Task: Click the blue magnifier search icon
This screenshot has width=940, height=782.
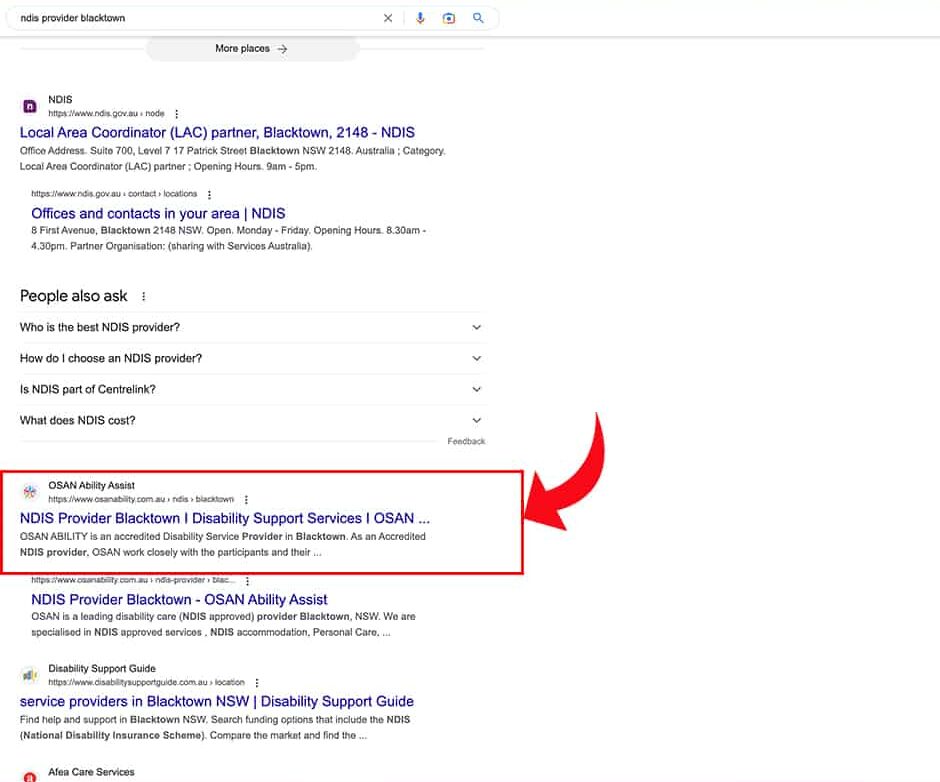Action: point(478,18)
